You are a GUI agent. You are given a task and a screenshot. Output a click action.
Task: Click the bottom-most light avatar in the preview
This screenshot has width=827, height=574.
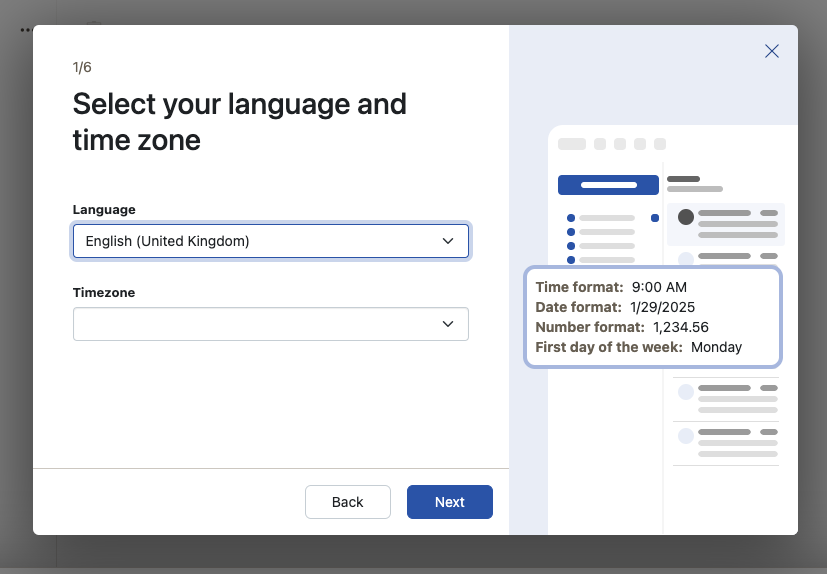tap(686, 436)
